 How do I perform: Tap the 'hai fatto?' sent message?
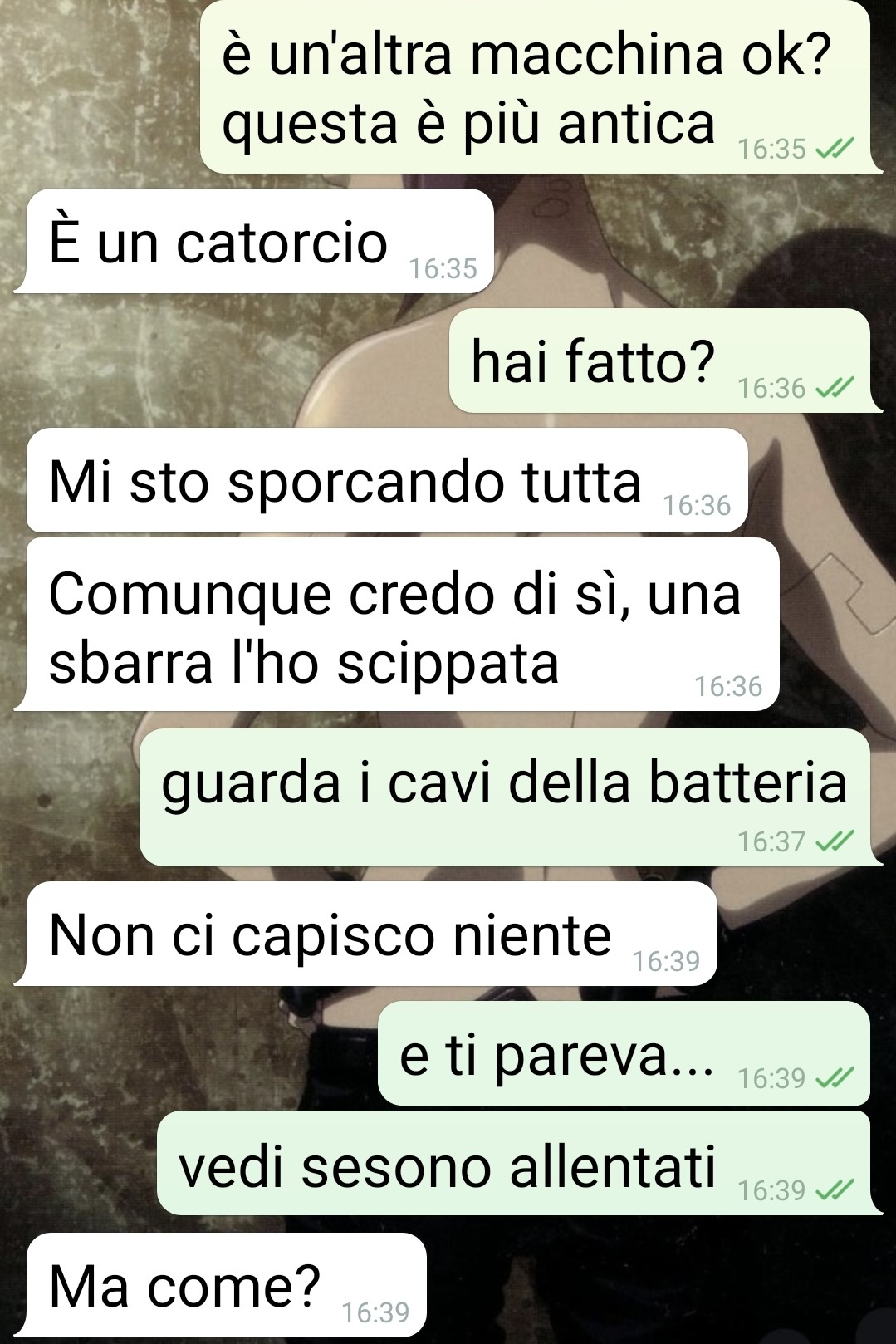coord(660,361)
